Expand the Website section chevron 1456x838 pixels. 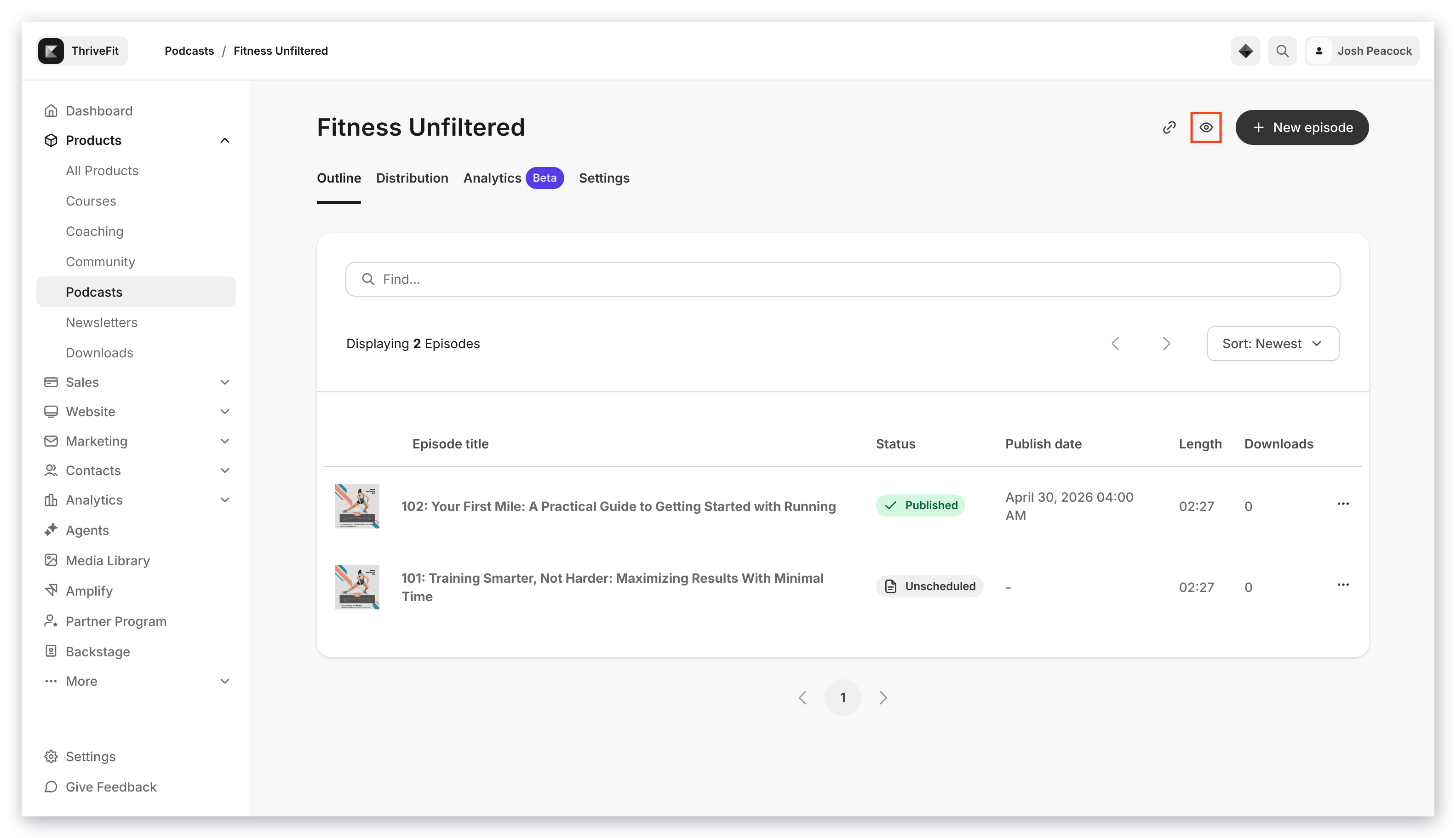pos(224,412)
